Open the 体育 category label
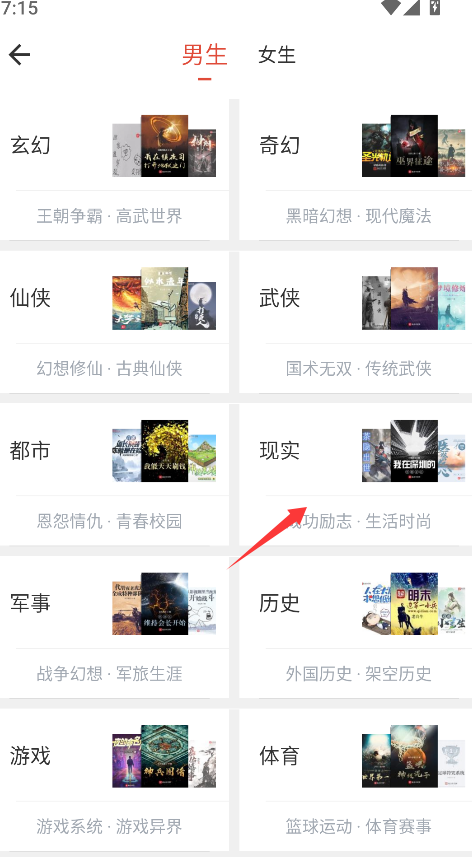472x857 pixels. pyautogui.click(x=279, y=756)
